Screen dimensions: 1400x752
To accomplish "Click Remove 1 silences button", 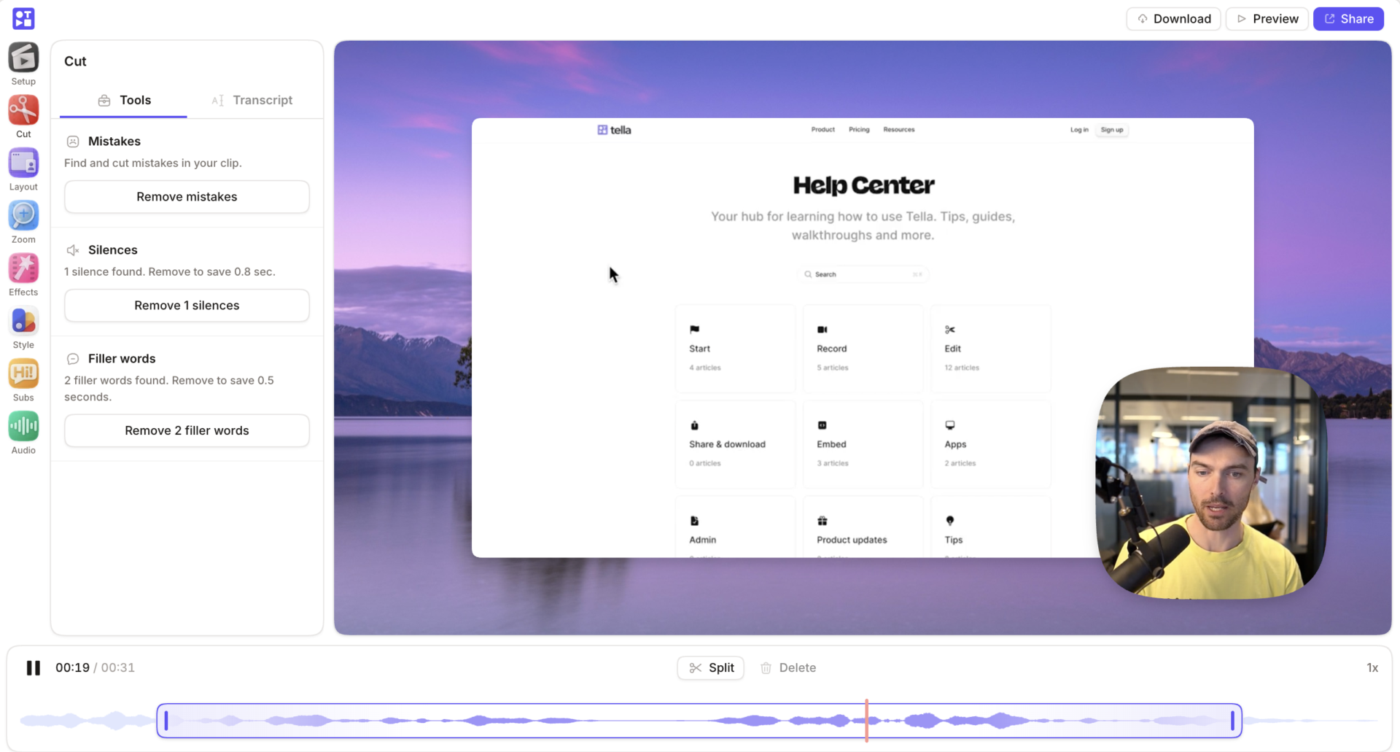I will 187,306.
